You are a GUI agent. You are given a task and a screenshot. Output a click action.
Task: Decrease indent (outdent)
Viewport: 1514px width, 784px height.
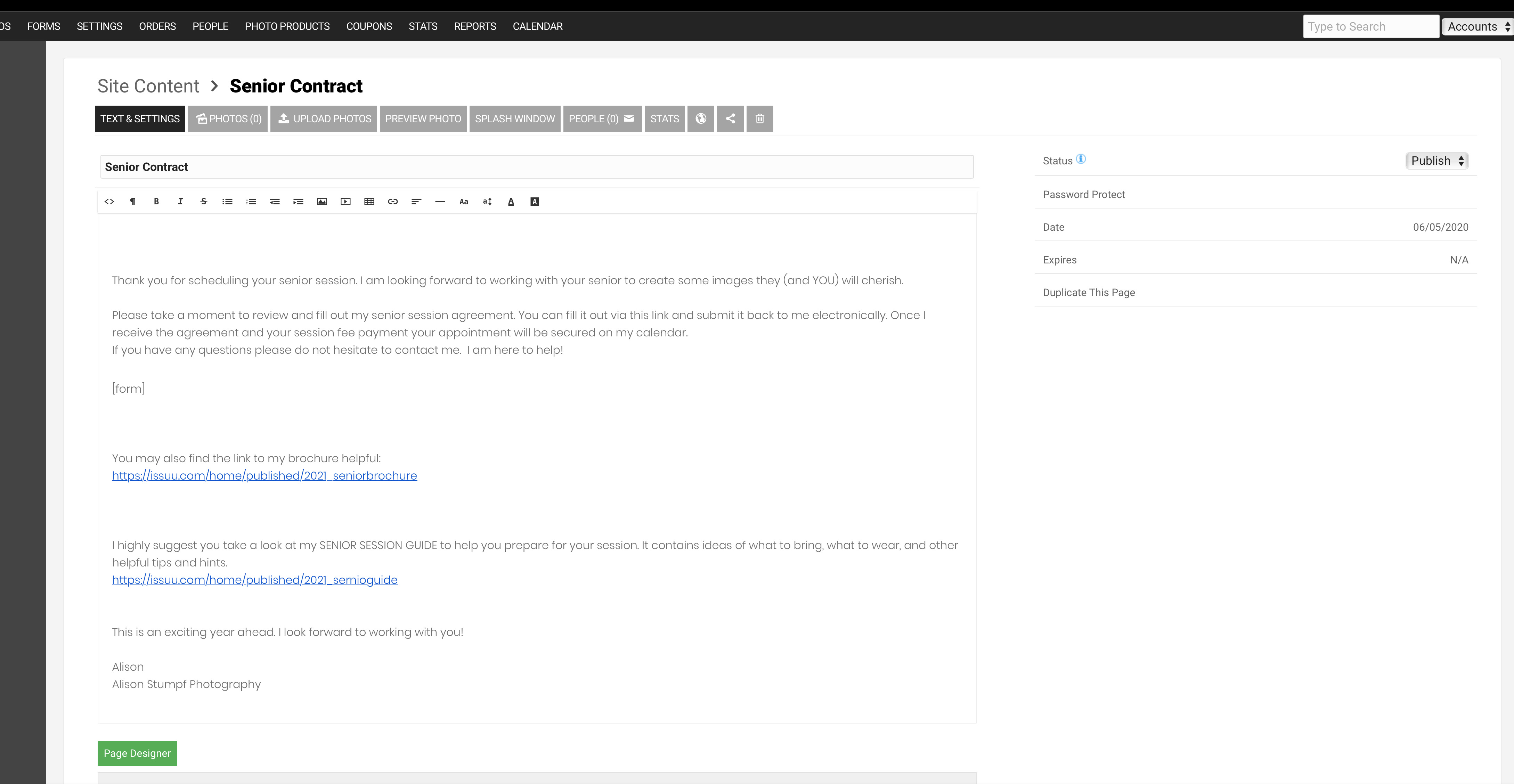tap(275, 202)
